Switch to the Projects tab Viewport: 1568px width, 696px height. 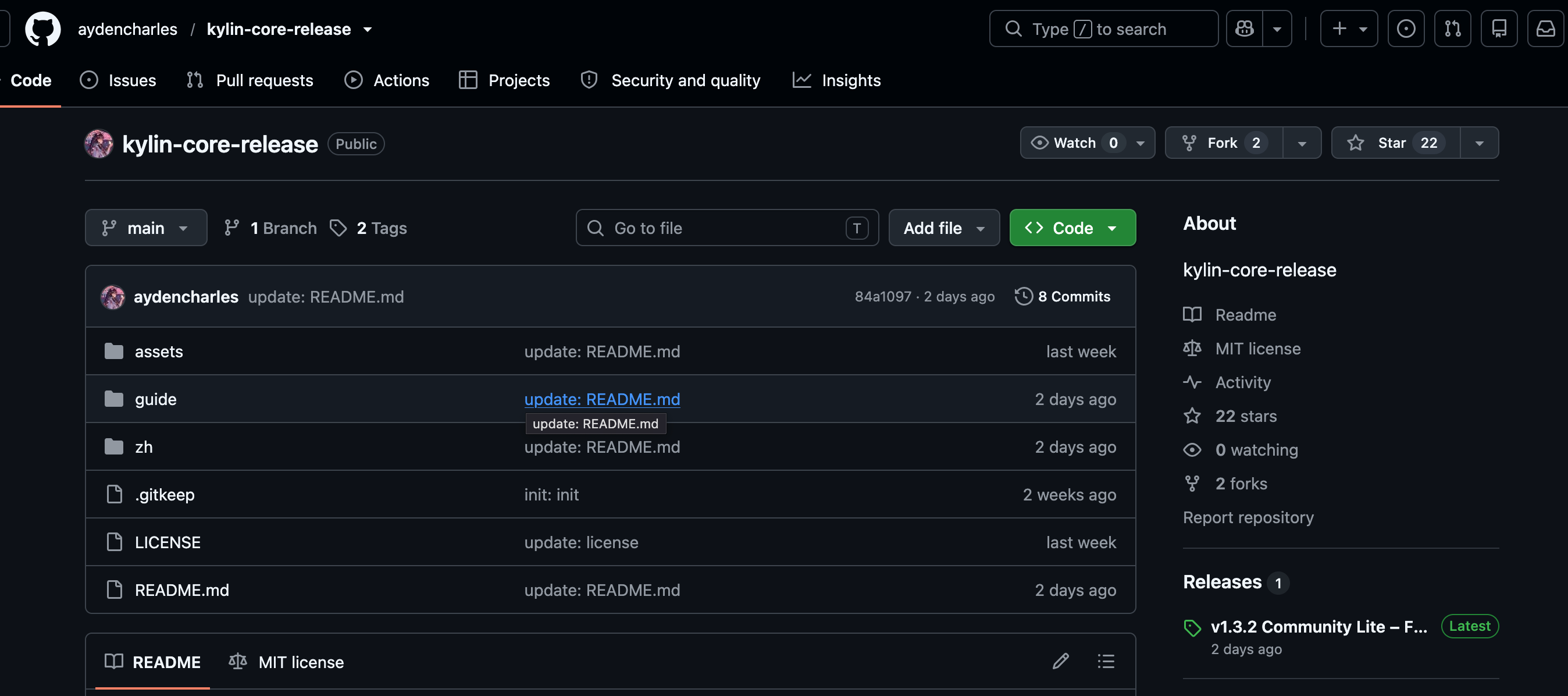point(504,80)
